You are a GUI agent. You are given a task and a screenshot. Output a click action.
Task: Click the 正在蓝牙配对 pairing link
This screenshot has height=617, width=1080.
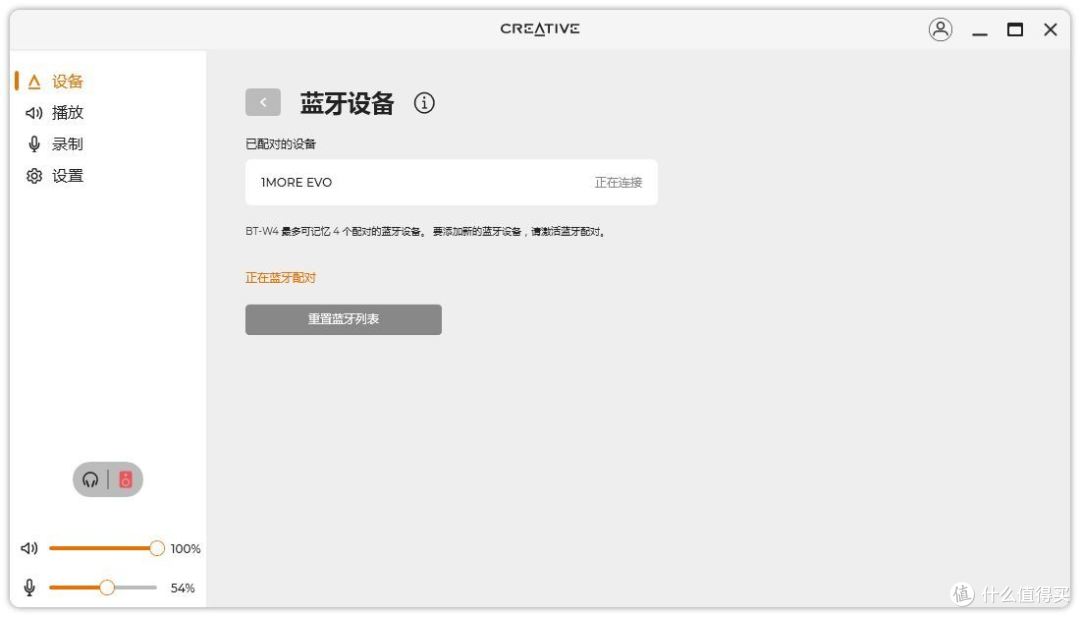tap(280, 278)
